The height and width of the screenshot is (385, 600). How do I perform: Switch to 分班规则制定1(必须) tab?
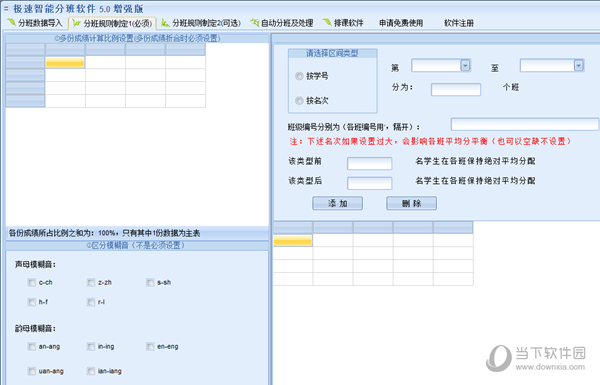tap(112, 24)
